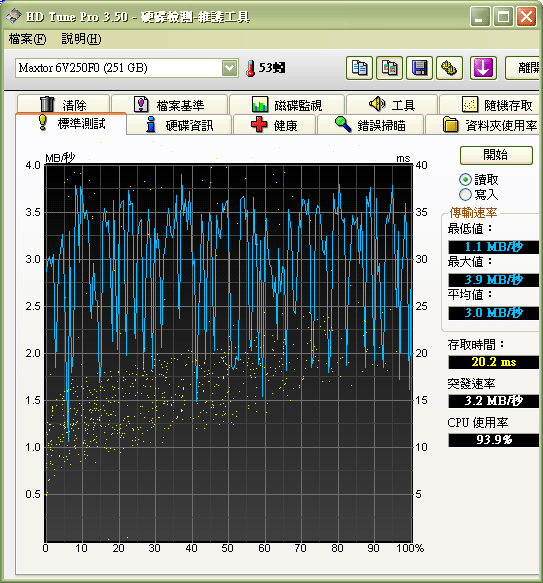Open the 說明(H) menu

[81, 39]
